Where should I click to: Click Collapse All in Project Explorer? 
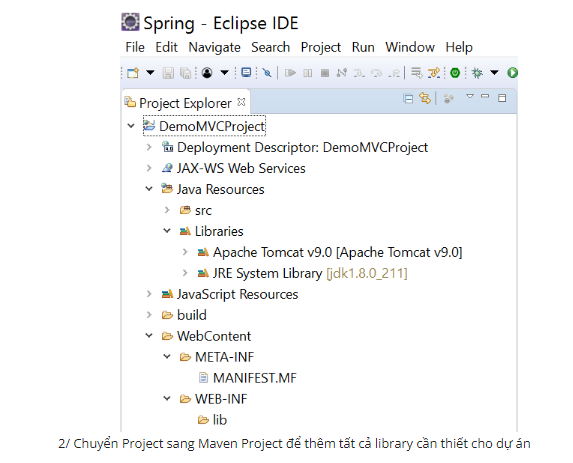point(408,99)
